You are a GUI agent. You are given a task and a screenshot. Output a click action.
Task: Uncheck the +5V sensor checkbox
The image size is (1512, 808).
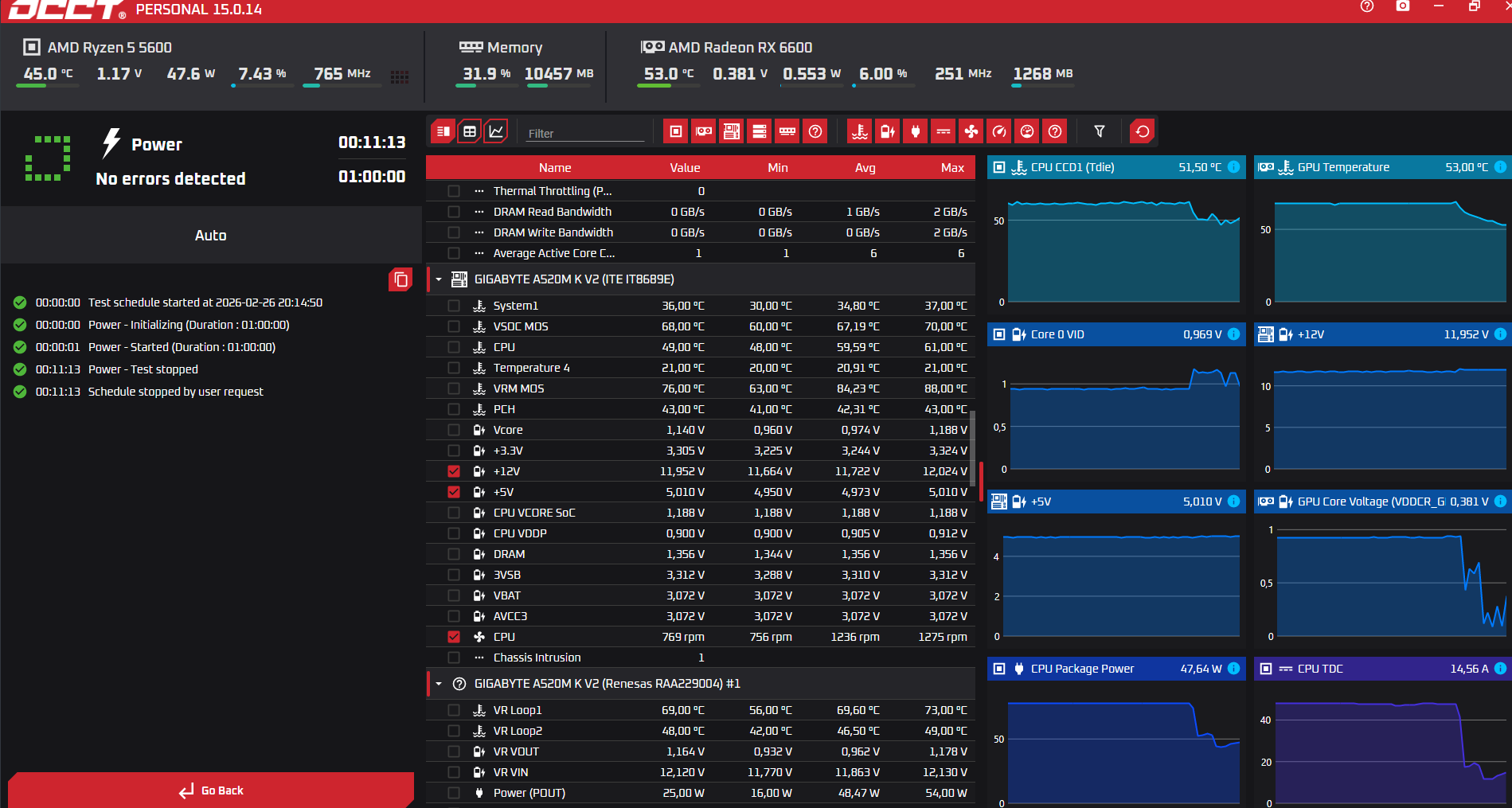click(x=454, y=492)
